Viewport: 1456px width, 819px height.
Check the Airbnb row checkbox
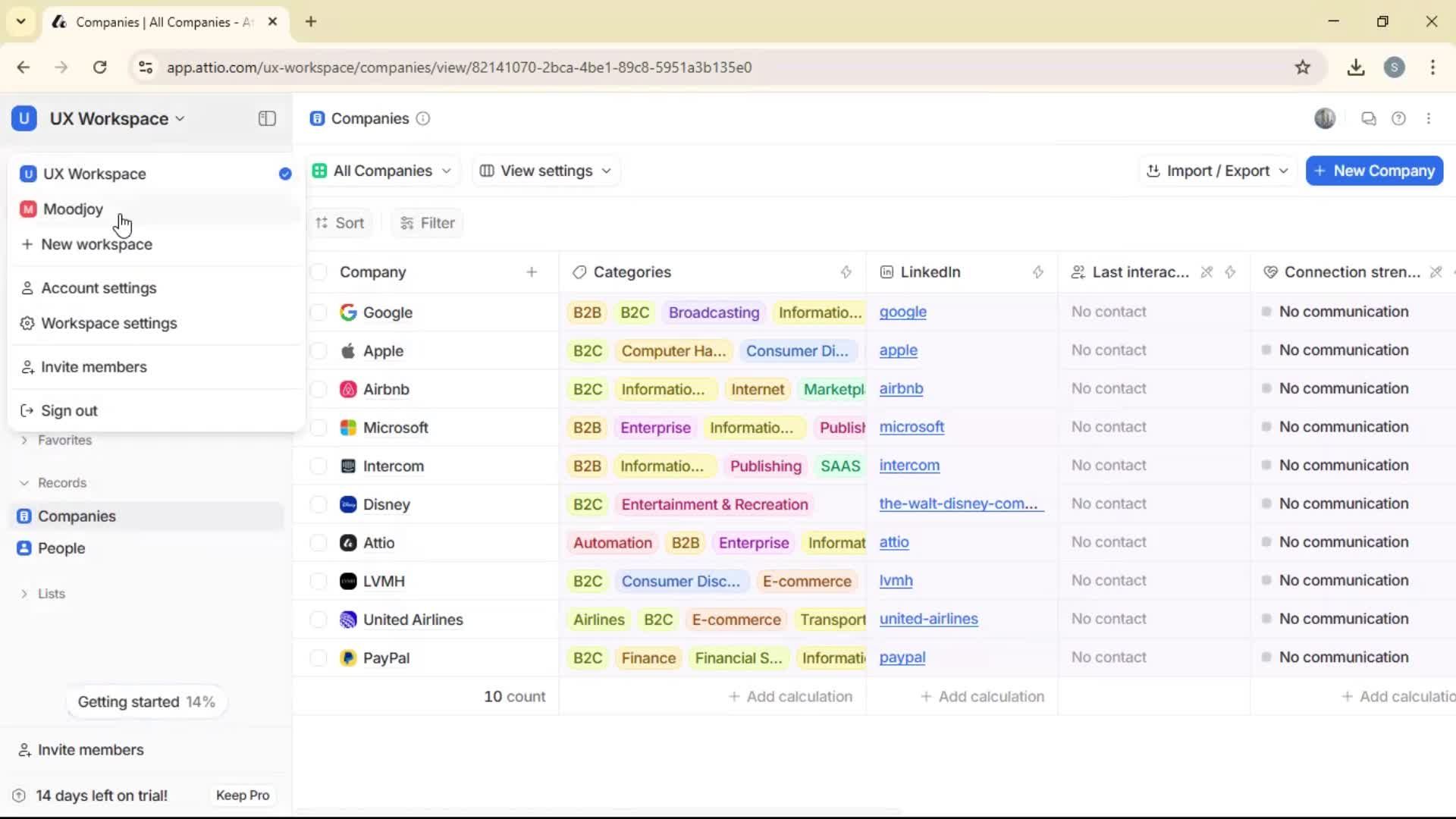tap(318, 389)
